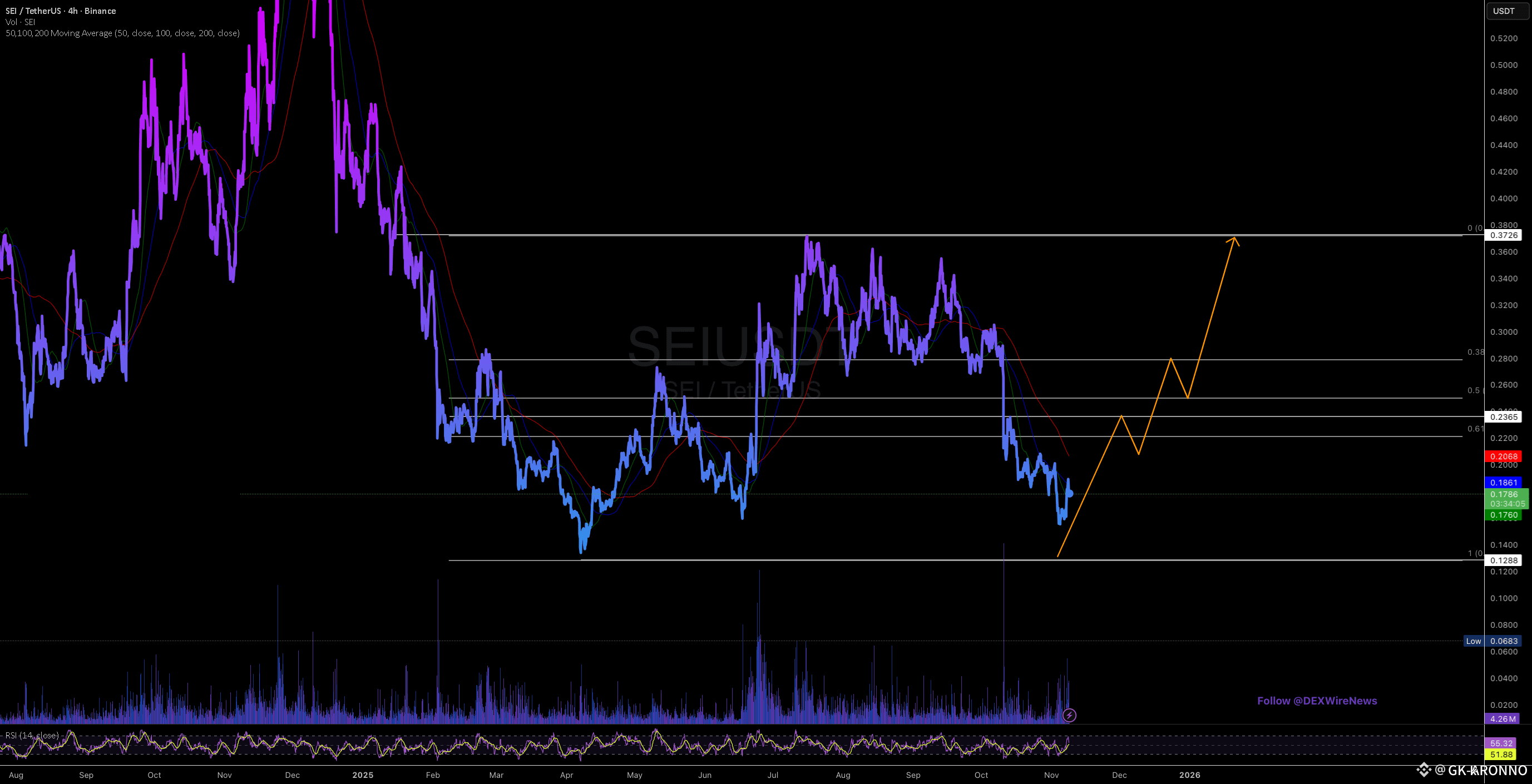
Task: Click the green 0.1760 price label
Action: pos(1503,515)
